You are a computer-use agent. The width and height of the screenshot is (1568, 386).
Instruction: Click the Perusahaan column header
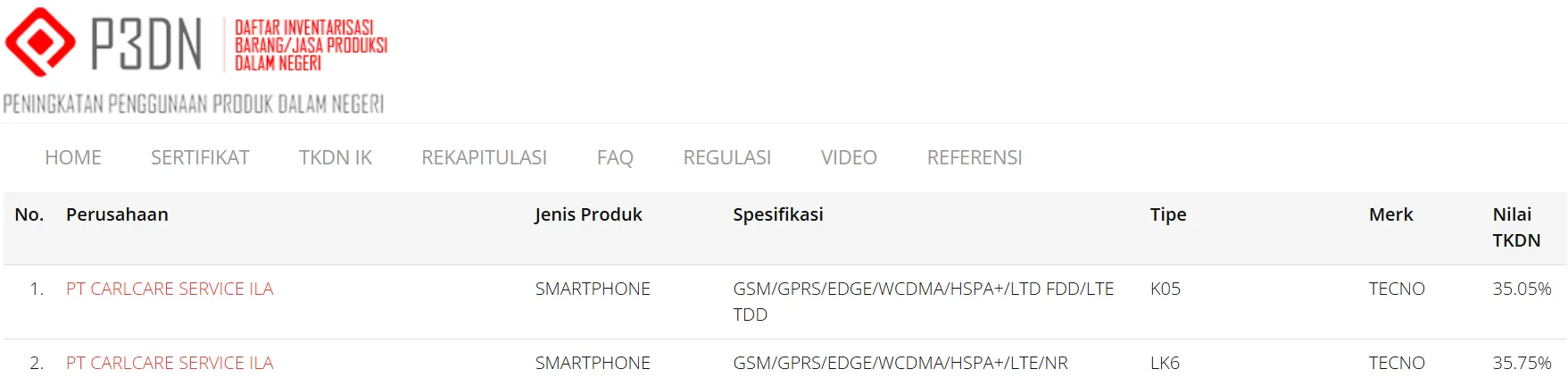click(x=117, y=215)
